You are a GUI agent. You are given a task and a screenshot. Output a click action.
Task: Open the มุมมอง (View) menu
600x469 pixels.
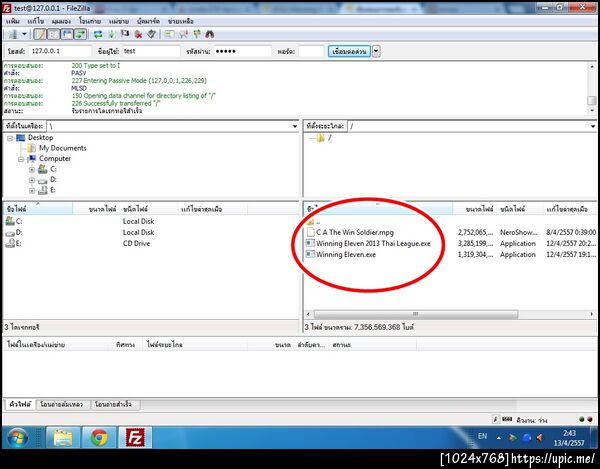pos(61,21)
